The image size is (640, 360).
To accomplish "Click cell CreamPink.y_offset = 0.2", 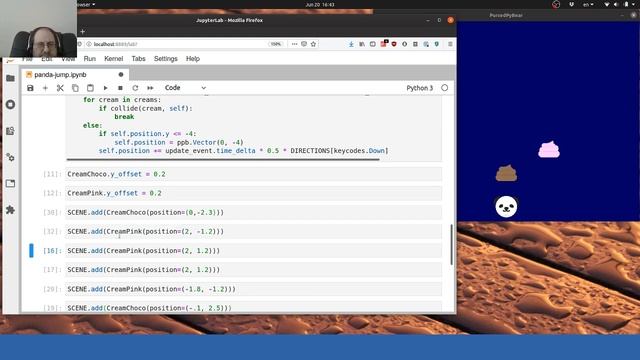I will coord(253,193).
